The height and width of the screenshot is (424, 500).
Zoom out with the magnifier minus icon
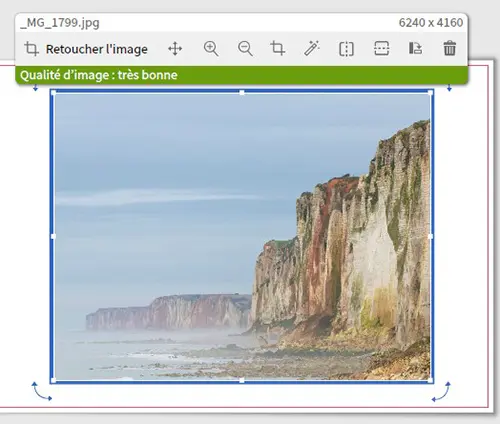(x=245, y=49)
